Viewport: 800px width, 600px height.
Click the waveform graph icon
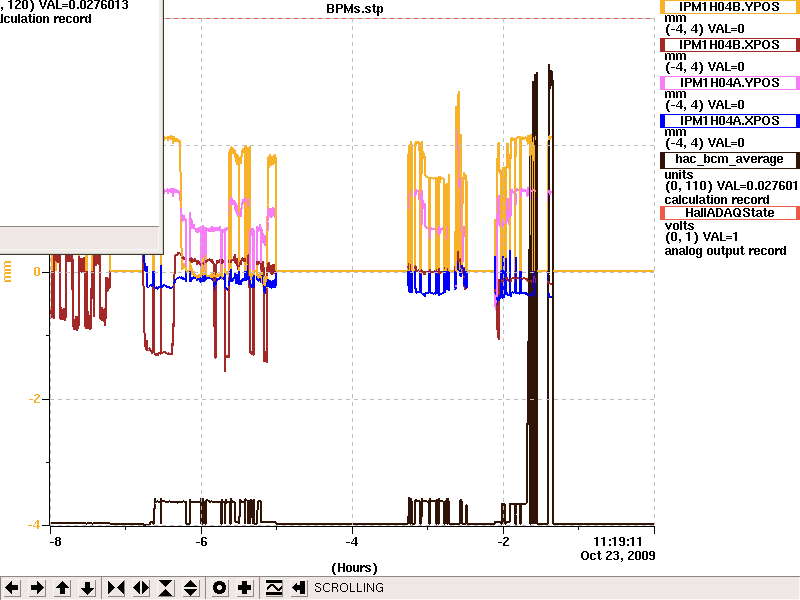click(x=274, y=588)
